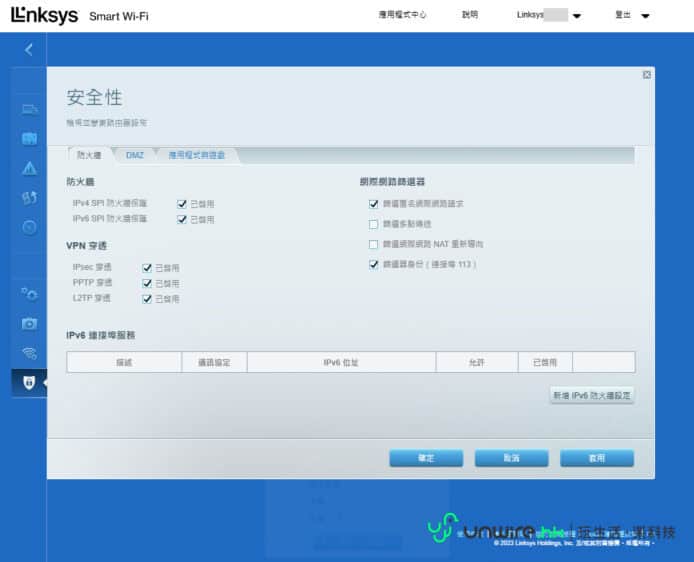Enable the filter multicast (篩選多點傳送) checkbox

coord(373,224)
